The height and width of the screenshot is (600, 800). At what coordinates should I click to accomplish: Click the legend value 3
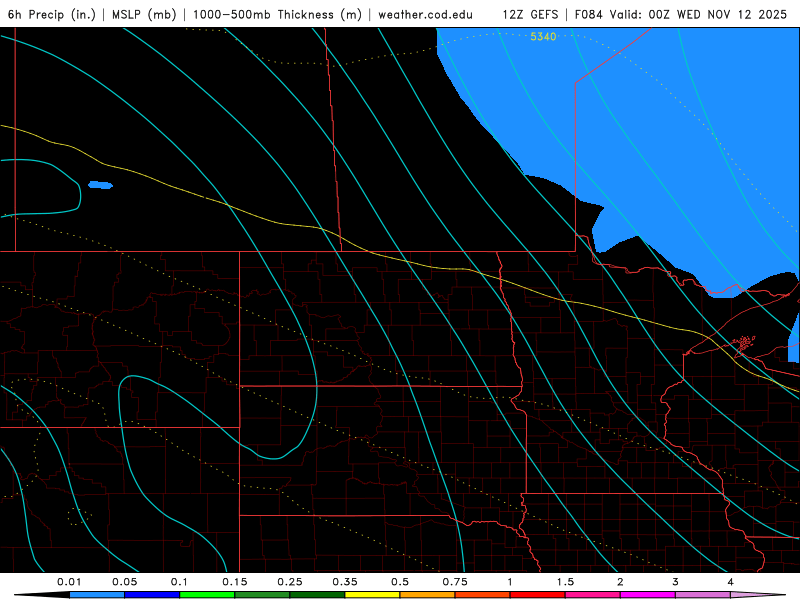675,582
